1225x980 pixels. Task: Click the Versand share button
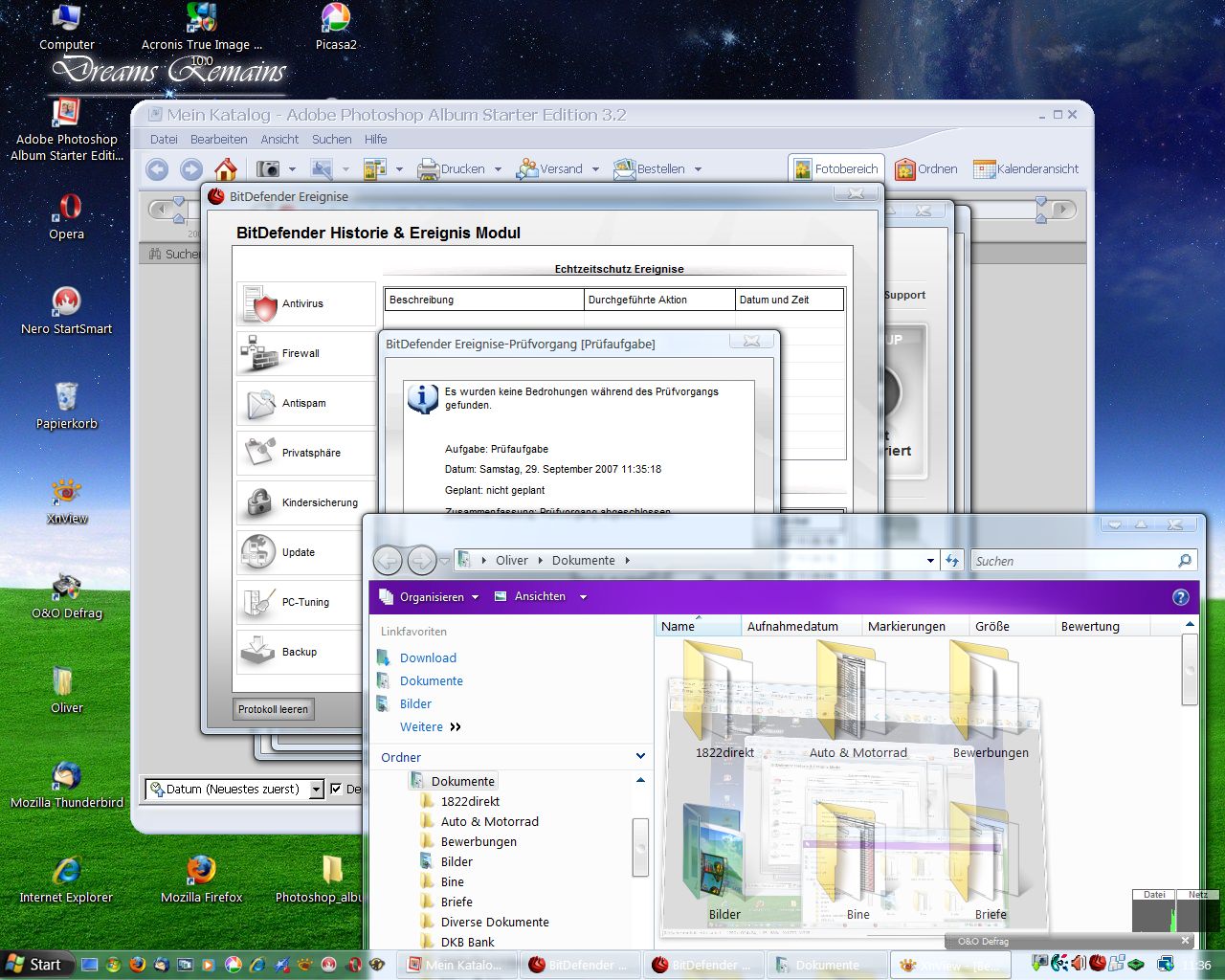549,169
